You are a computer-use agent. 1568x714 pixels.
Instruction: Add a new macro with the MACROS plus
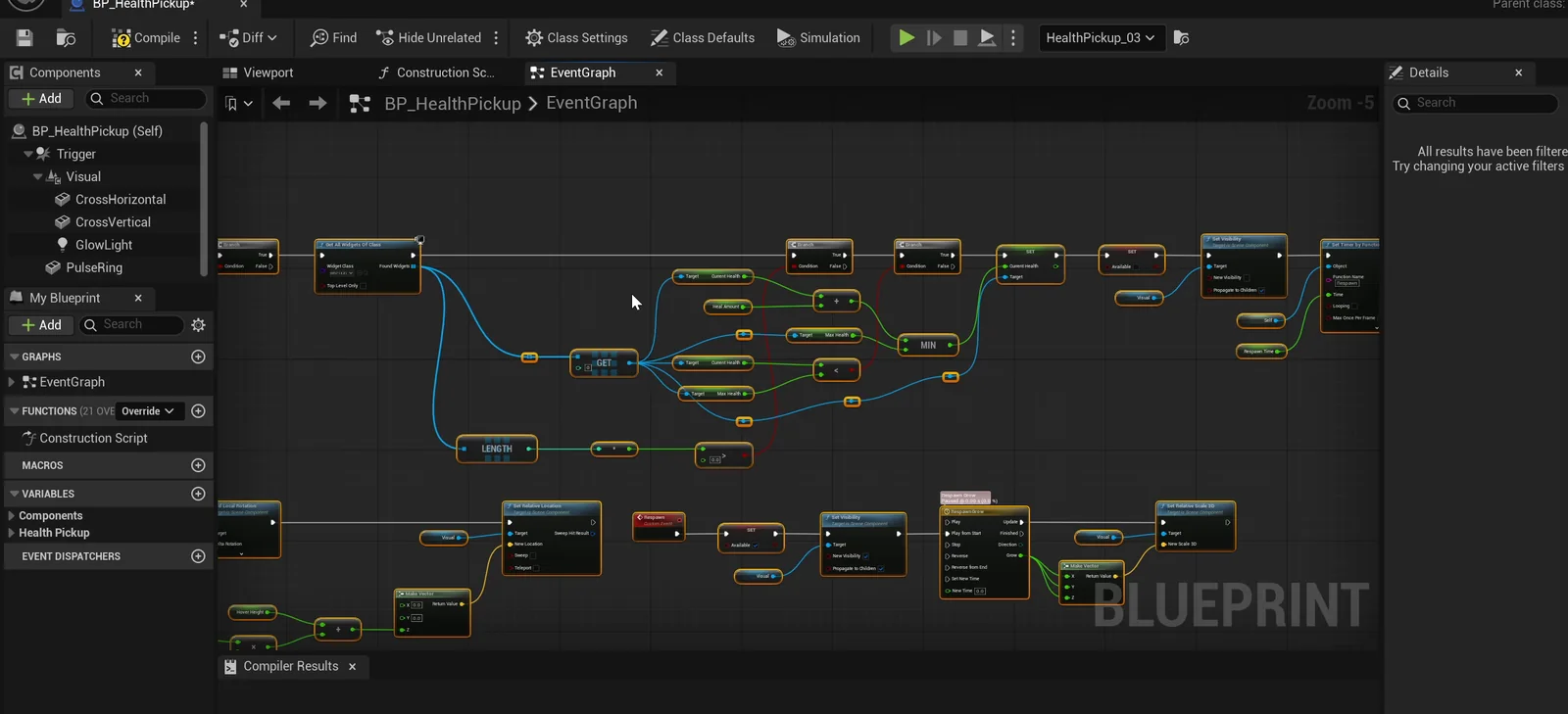click(198, 465)
